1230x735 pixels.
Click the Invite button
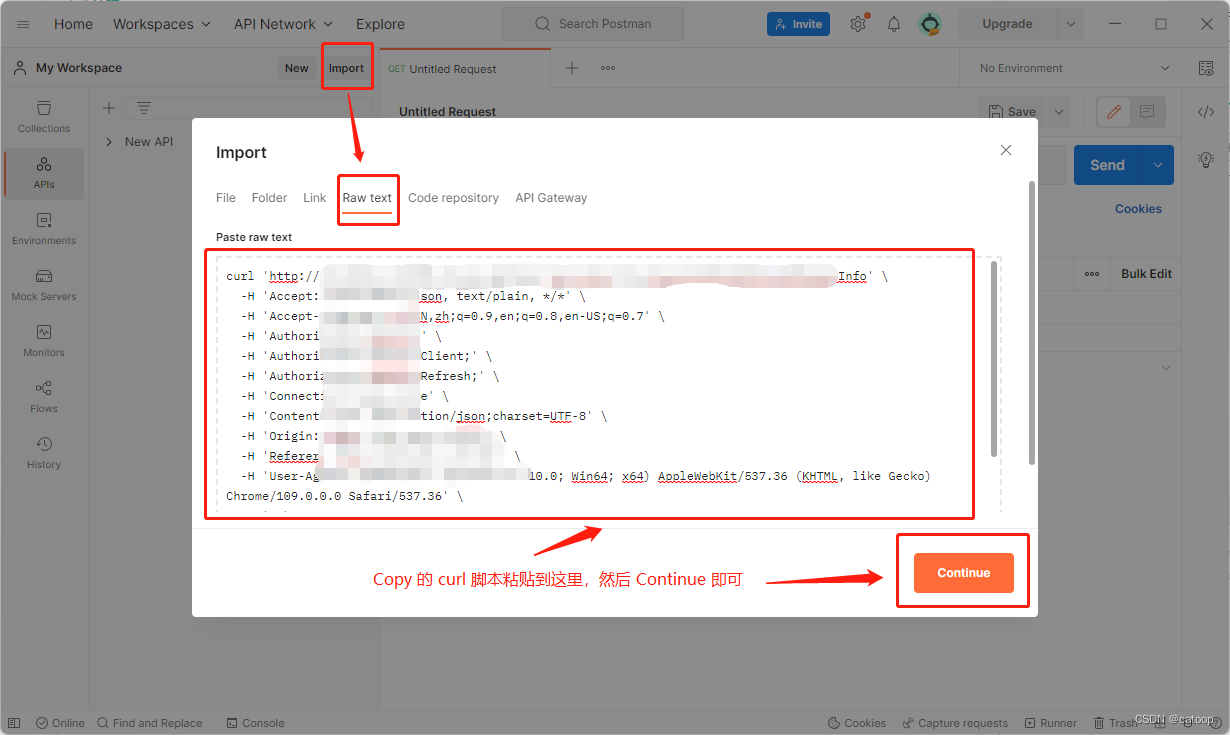798,23
